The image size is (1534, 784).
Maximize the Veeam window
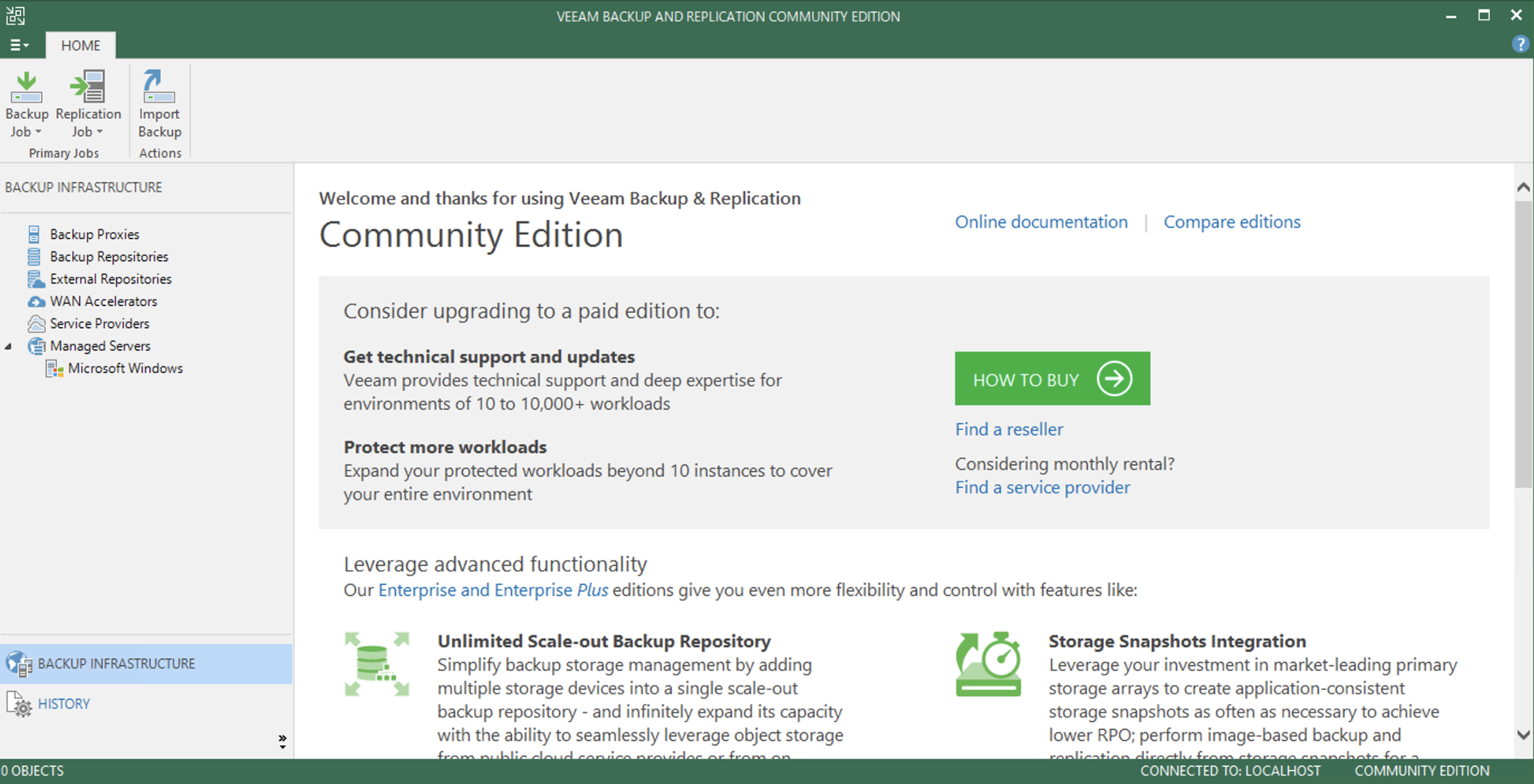coord(1484,15)
